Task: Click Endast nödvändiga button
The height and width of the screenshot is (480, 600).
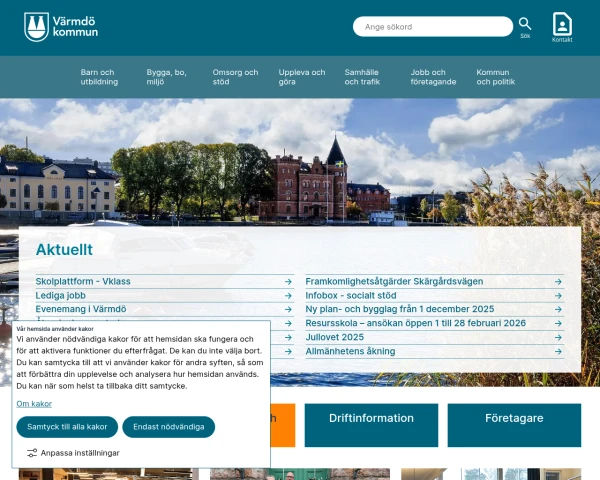Action: [169, 427]
